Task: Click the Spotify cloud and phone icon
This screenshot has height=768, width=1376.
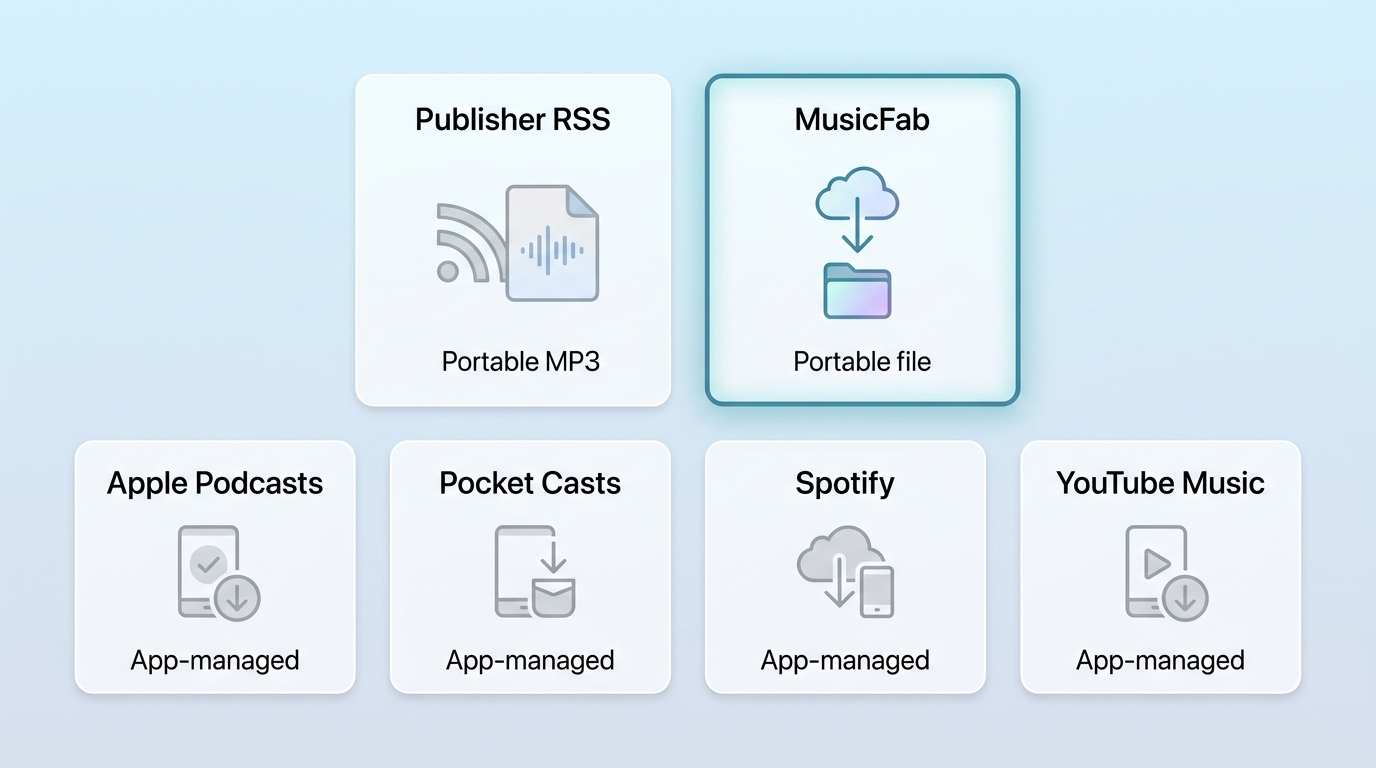Action: click(x=846, y=572)
